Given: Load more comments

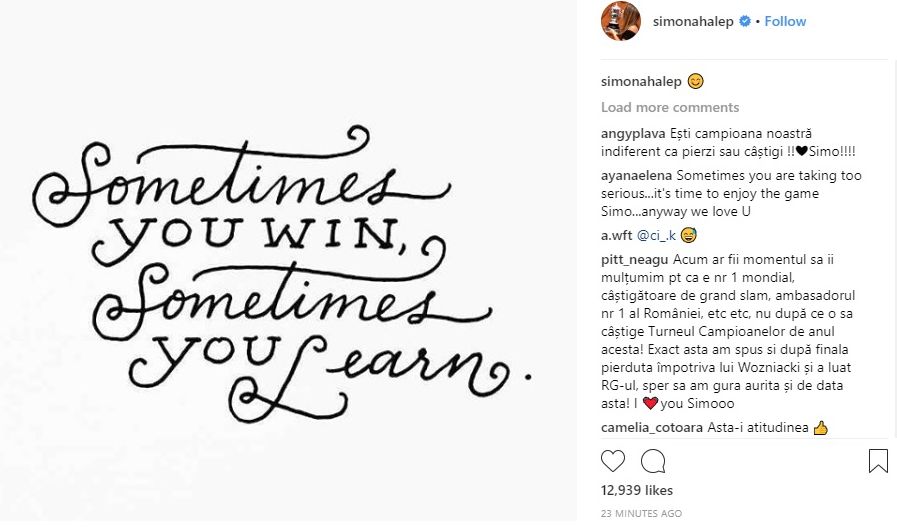Looking at the screenshot, I should pyautogui.click(x=670, y=107).
